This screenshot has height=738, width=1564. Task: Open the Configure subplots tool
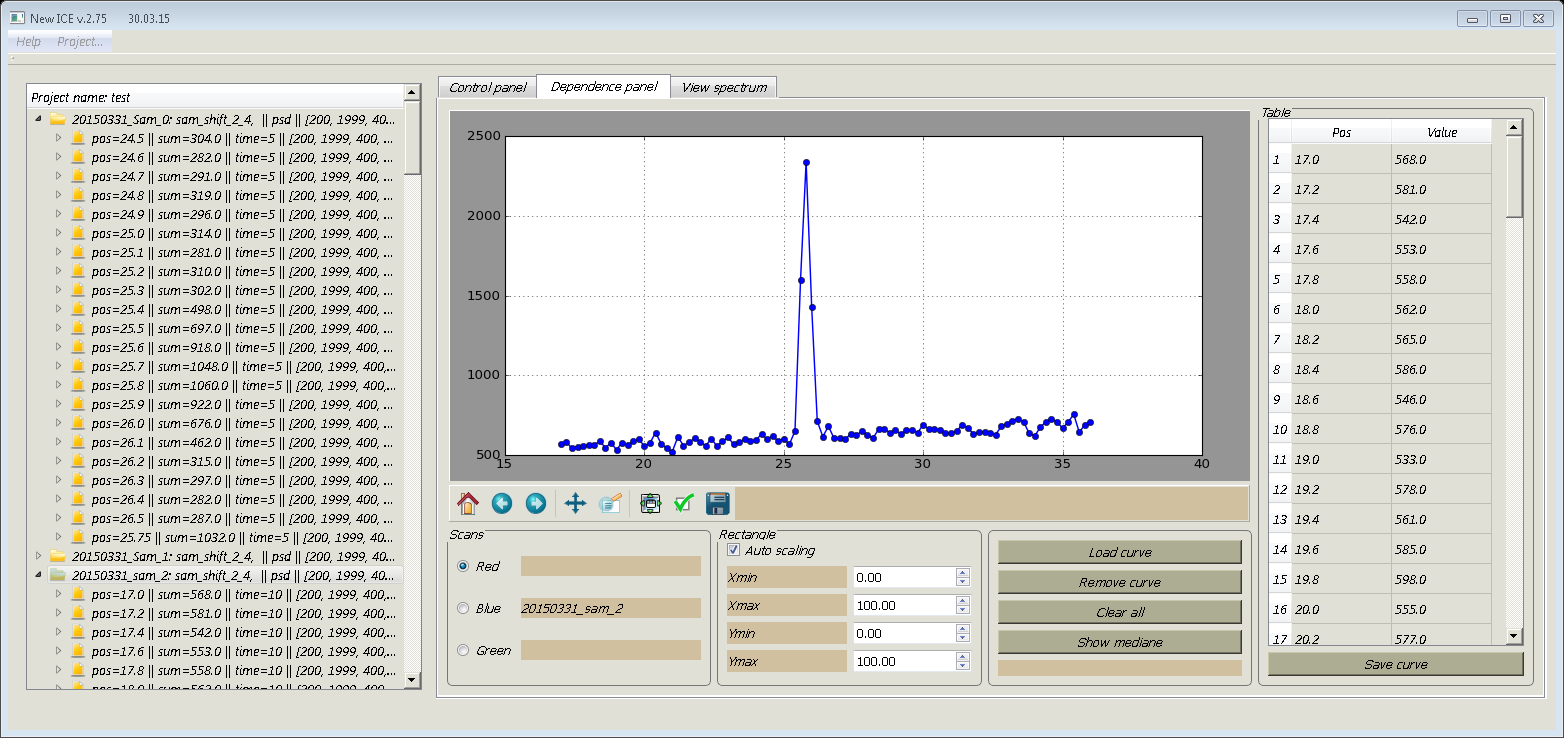pos(650,503)
